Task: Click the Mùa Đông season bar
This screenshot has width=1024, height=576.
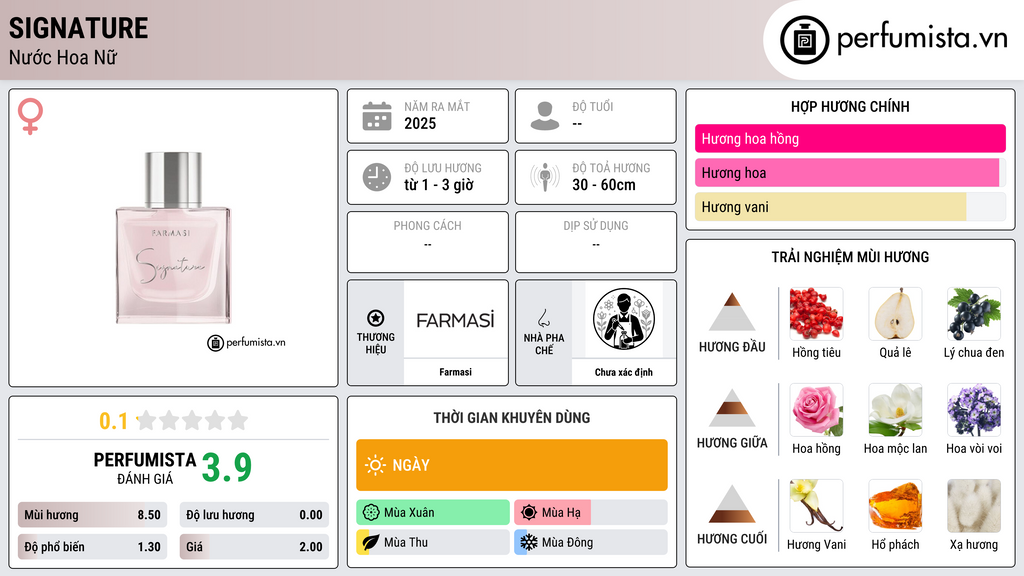Action: 591,542
